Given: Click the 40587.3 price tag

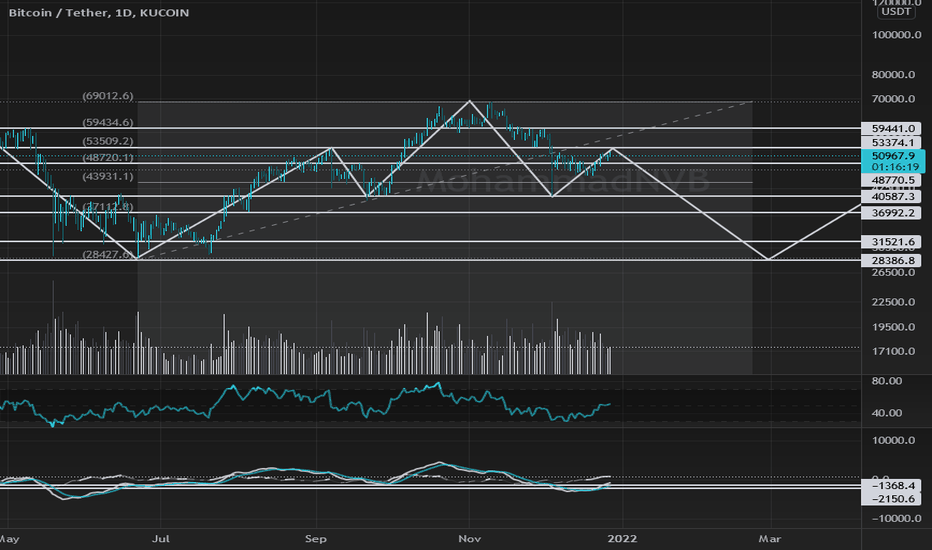Looking at the screenshot, I should [891, 197].
